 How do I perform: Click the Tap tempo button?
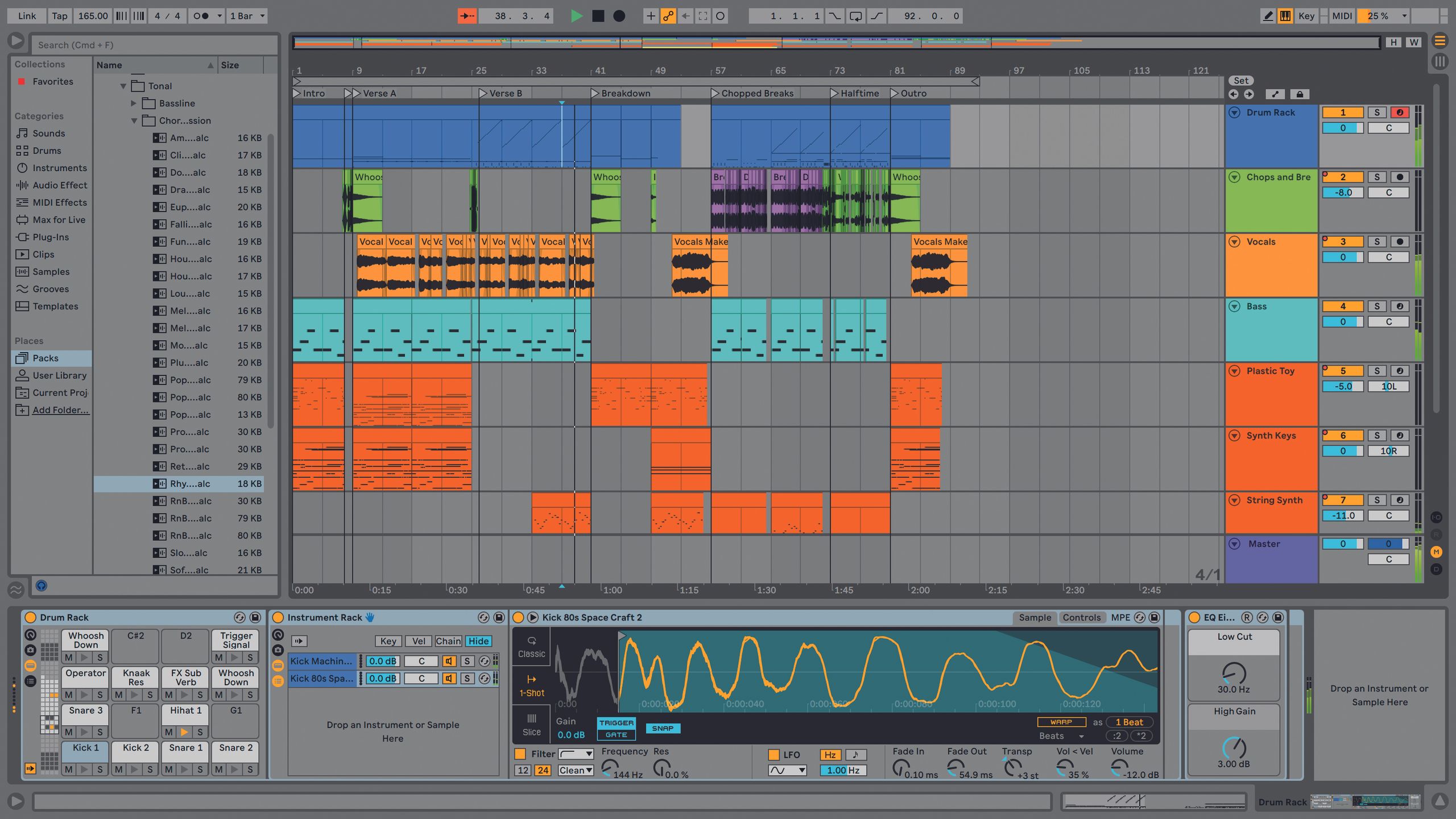coord(59,16)
